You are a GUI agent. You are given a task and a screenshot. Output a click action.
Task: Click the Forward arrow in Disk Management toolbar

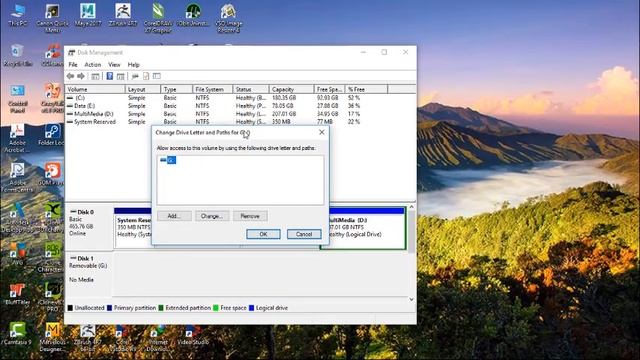[x=81, y=76]
